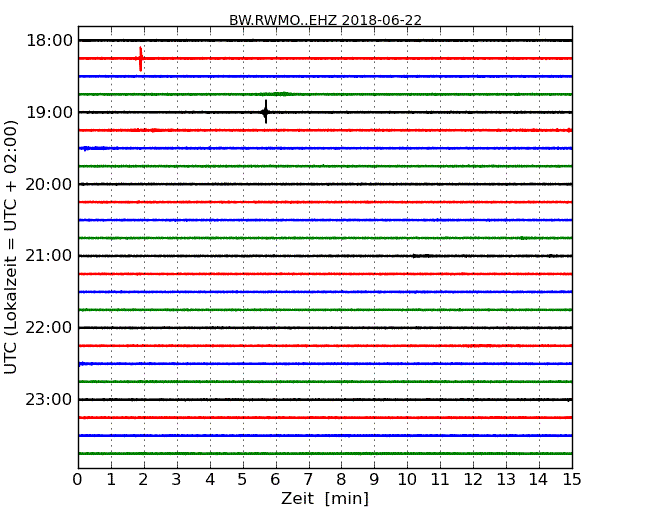The height and width of the screenshot is (520, 650).
Task: Click the 20:00 time label
Action: click(49, 184)
